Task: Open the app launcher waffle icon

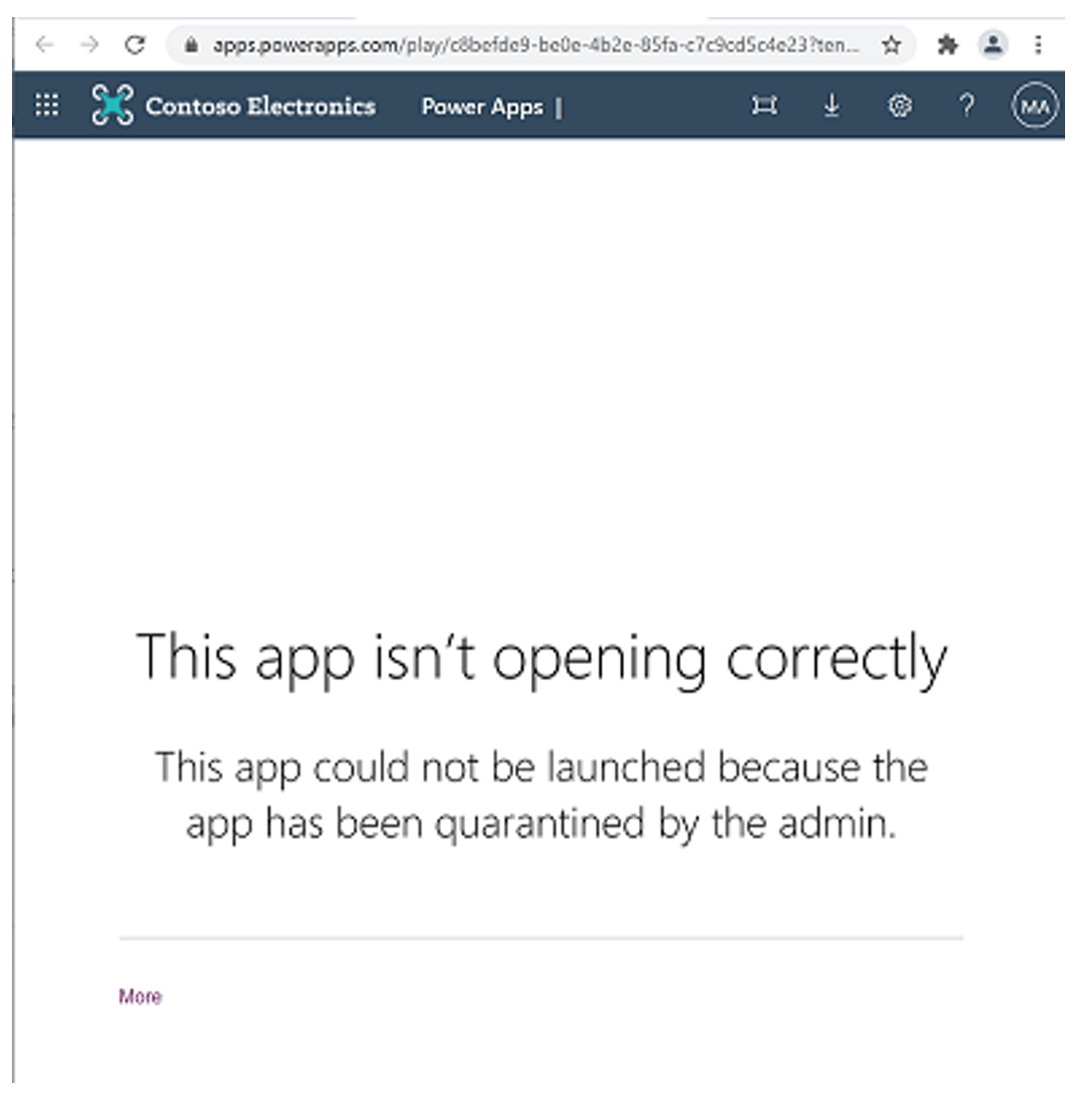Action: 47,105
